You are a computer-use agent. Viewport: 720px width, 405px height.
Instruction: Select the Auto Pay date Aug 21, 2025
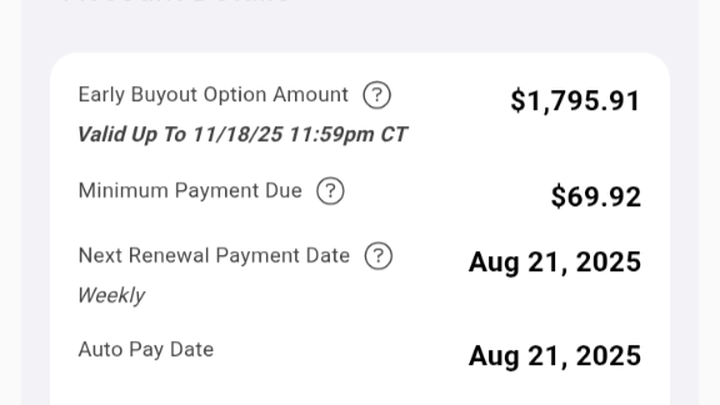555,356
